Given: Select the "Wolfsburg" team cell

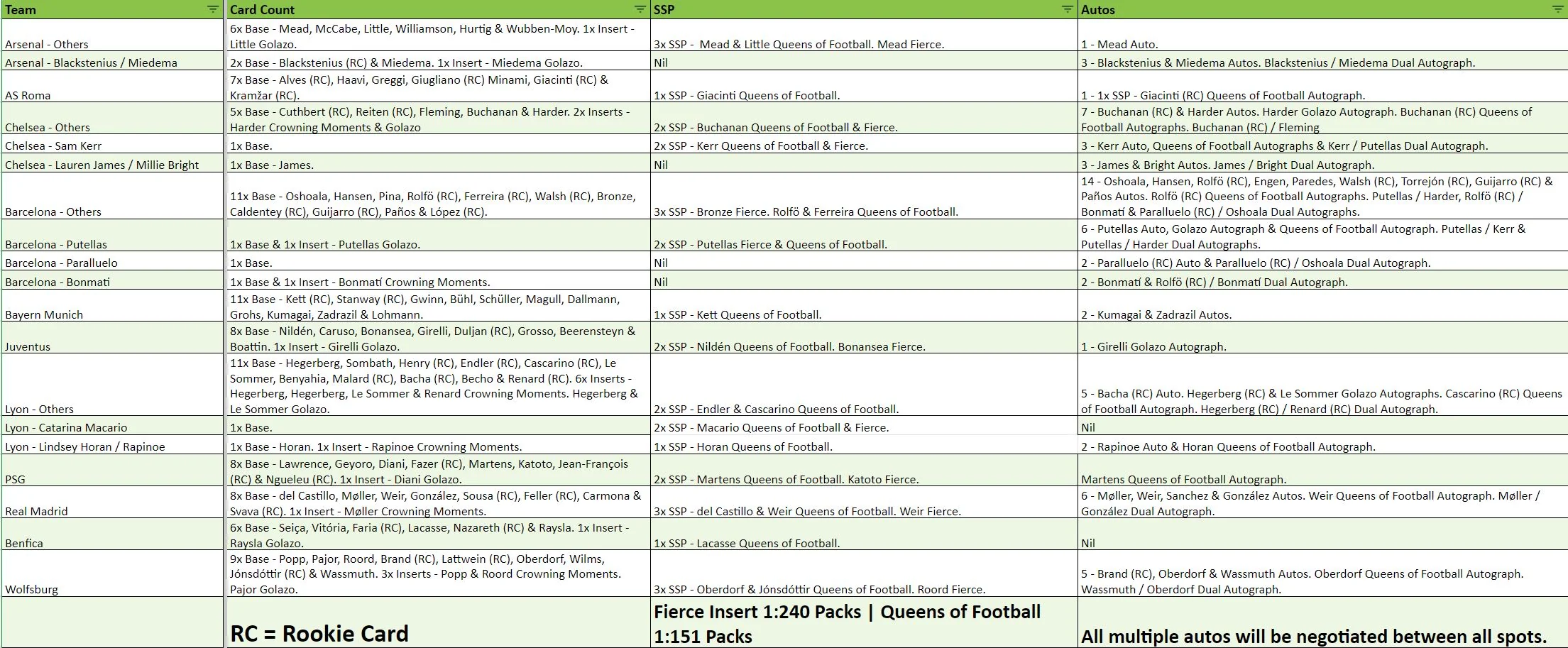Looking at the screenshot, I should pos(114,573).
